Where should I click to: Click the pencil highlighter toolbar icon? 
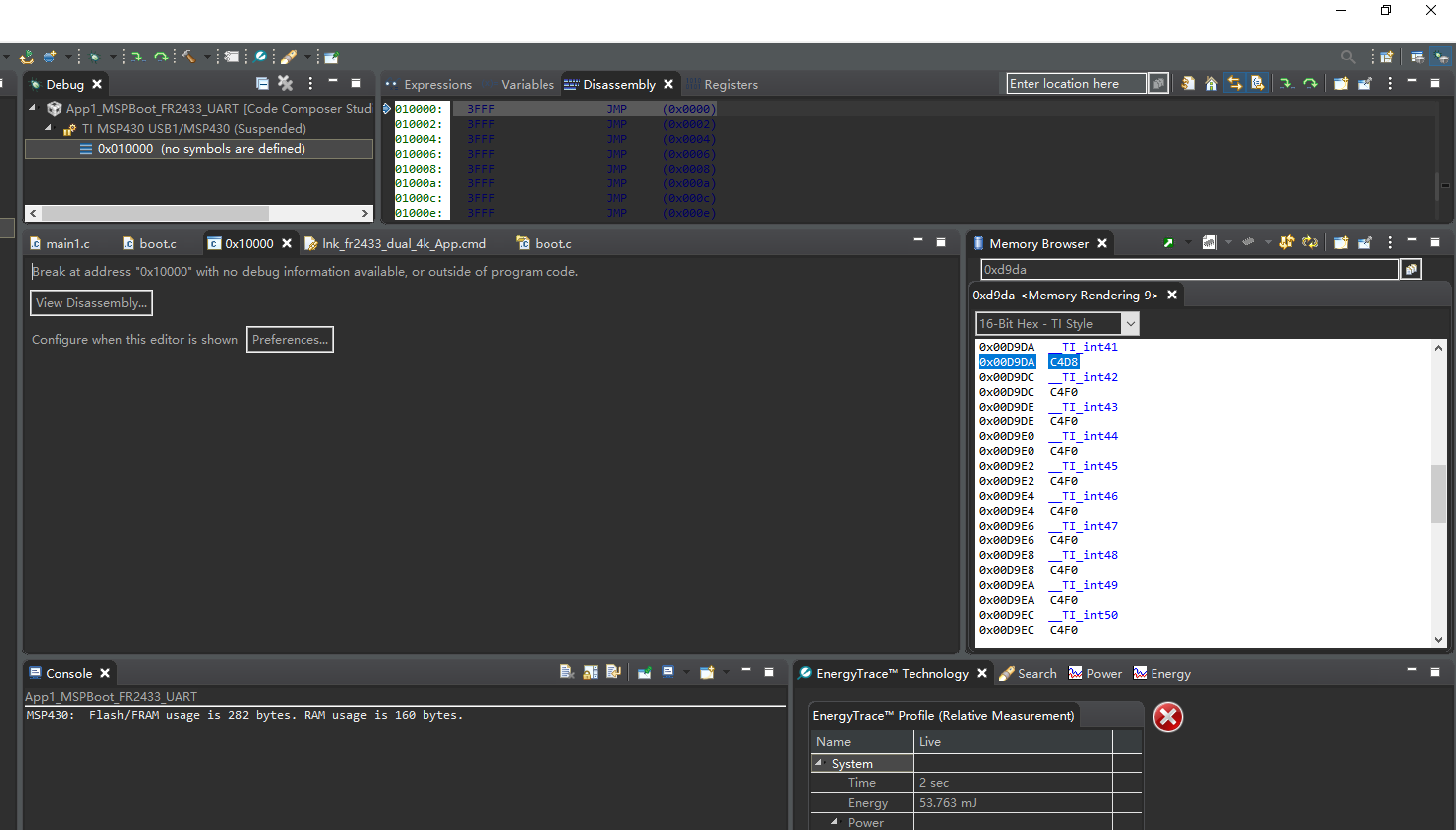point(289,58)
